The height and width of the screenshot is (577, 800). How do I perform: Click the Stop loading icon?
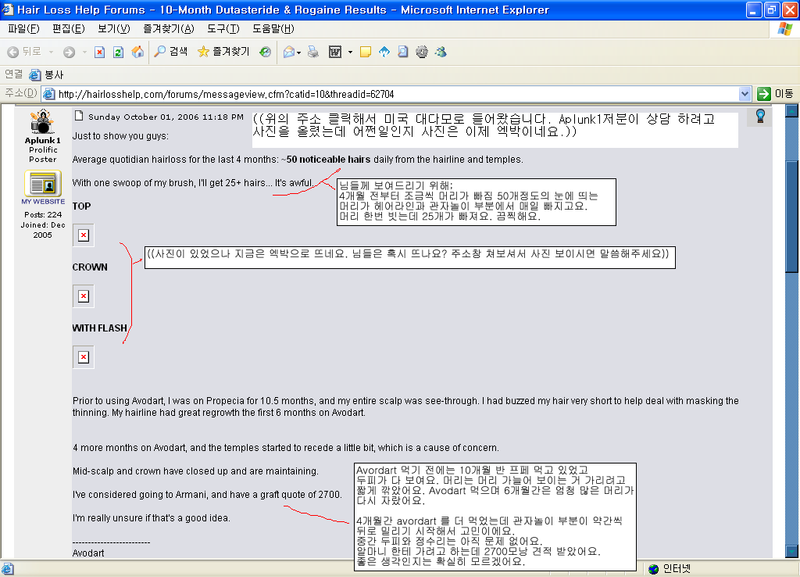99,52
